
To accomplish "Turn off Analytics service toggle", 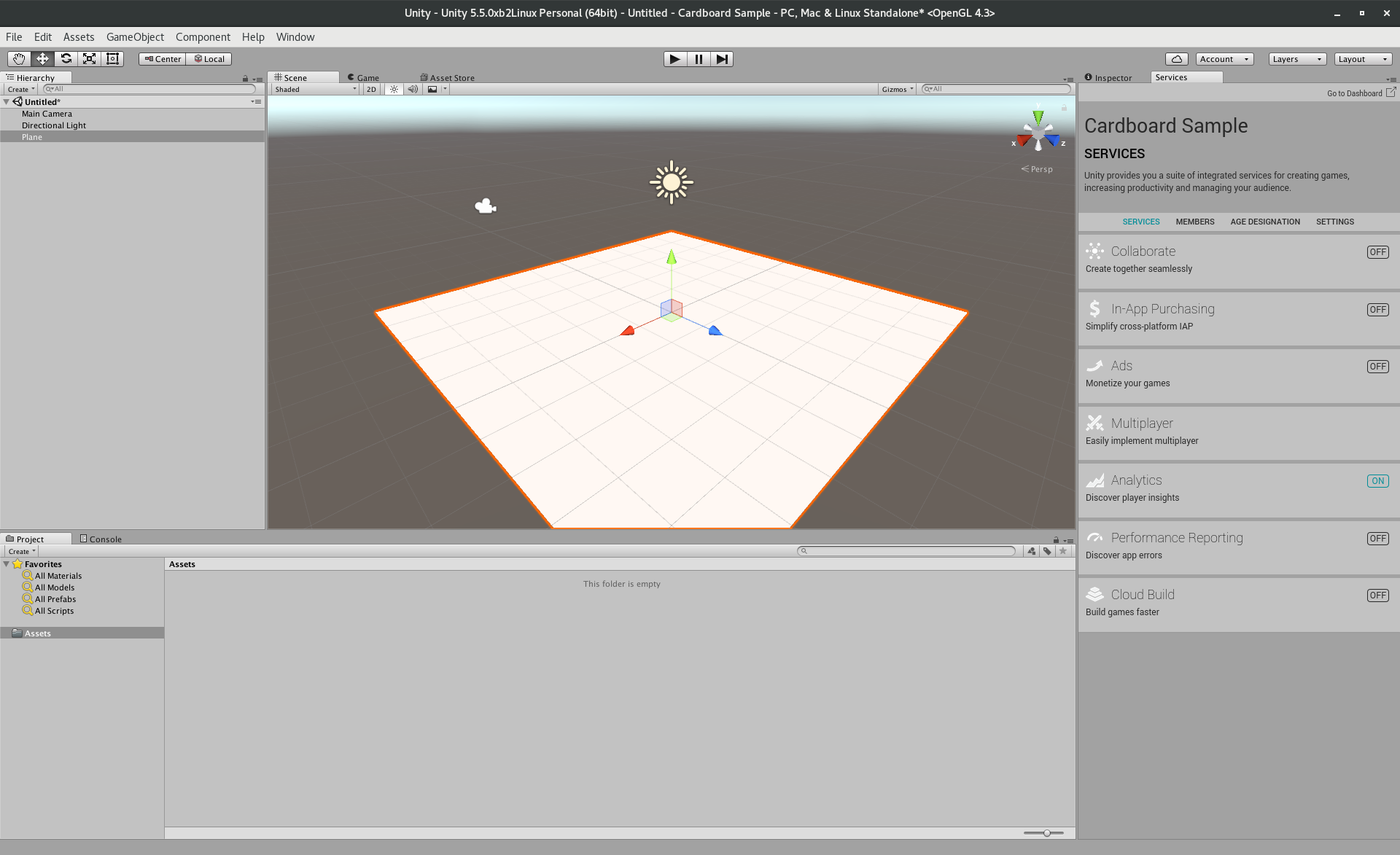I will tap(1377, 481).
